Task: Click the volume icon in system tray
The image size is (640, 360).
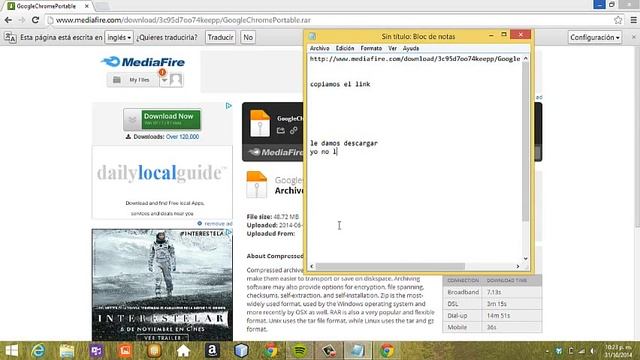Action: (x=592, y=351)
